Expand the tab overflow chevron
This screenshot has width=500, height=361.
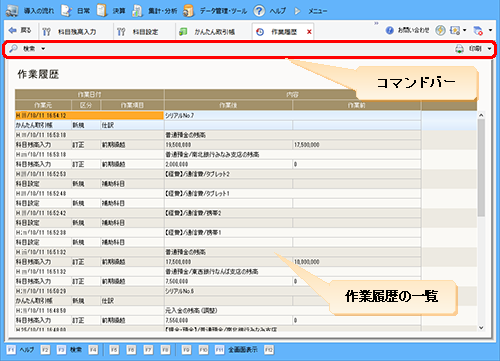tap(376, 23)
